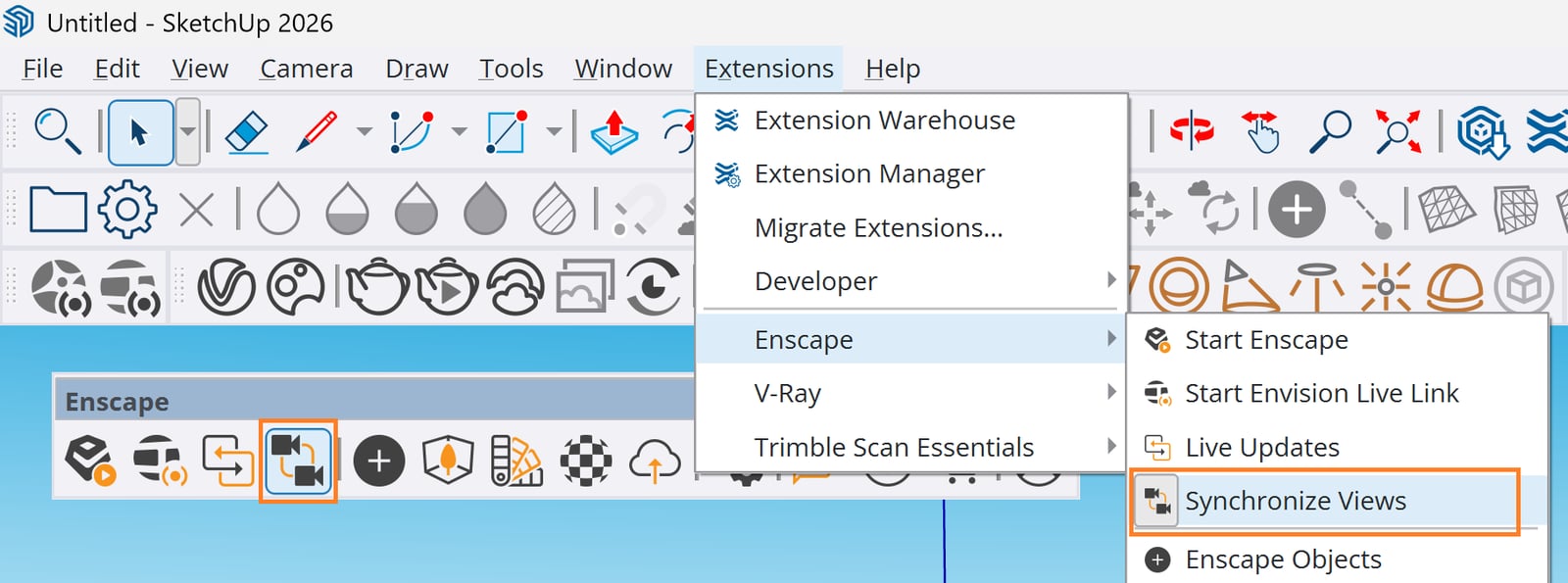Select the empty outline droplet icon
1568x583 pixels.
pos(277,209)
